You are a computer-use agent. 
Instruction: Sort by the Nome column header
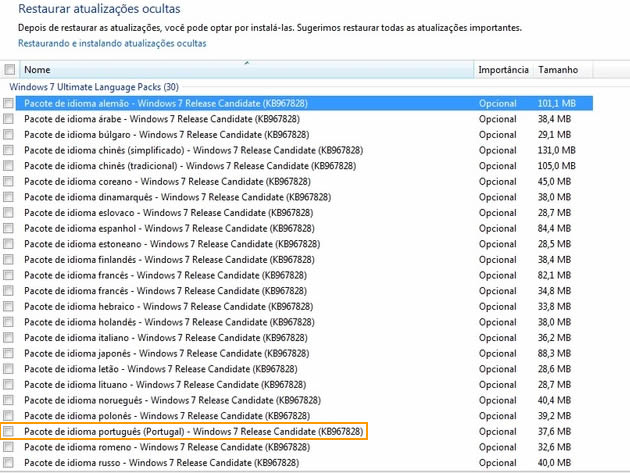pos(247,70)
